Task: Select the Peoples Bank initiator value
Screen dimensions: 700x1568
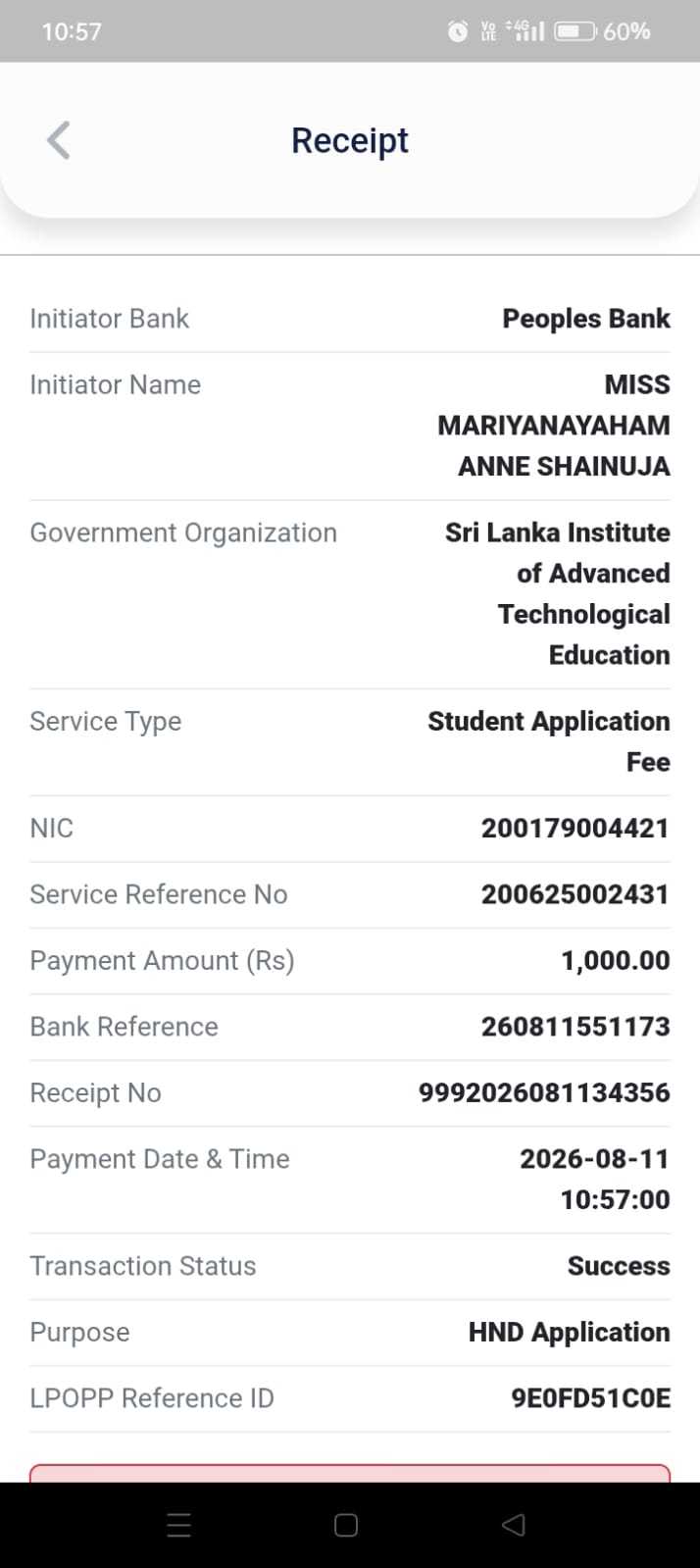Action: [586, 319]
